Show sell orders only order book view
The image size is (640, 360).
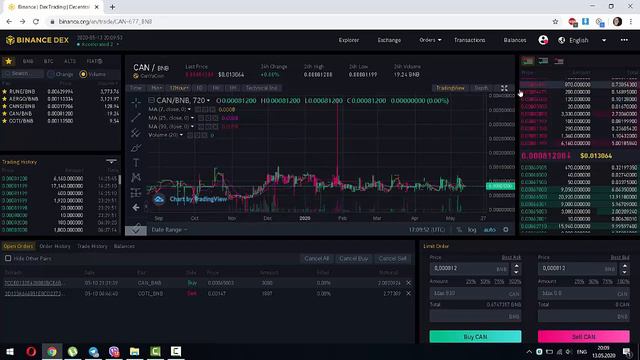[x=558, y=61]
